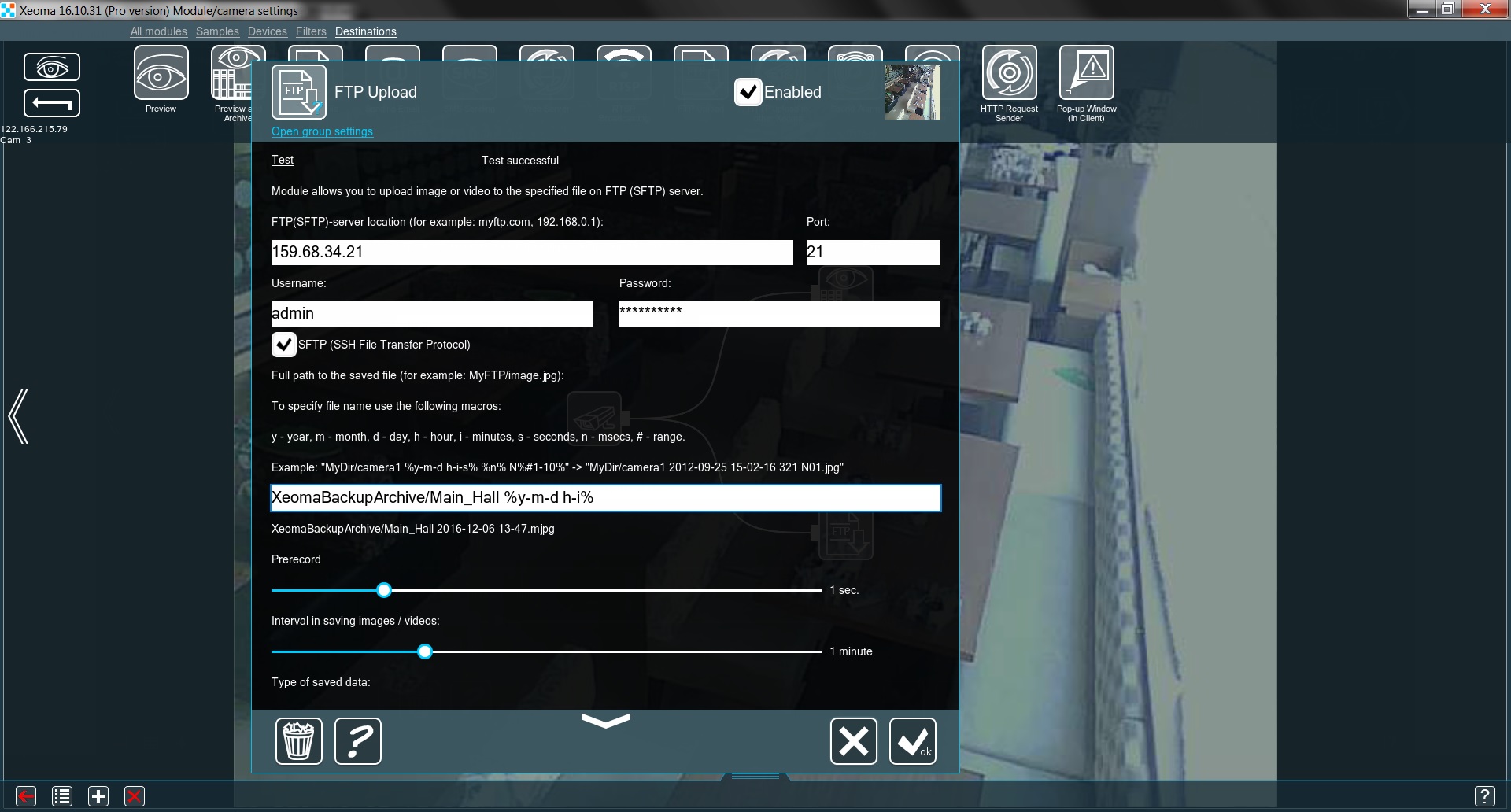This screenshot has height=812, width=1511.
Task: Click the FTP server location field 159.68.34.21
Action: 532,253
